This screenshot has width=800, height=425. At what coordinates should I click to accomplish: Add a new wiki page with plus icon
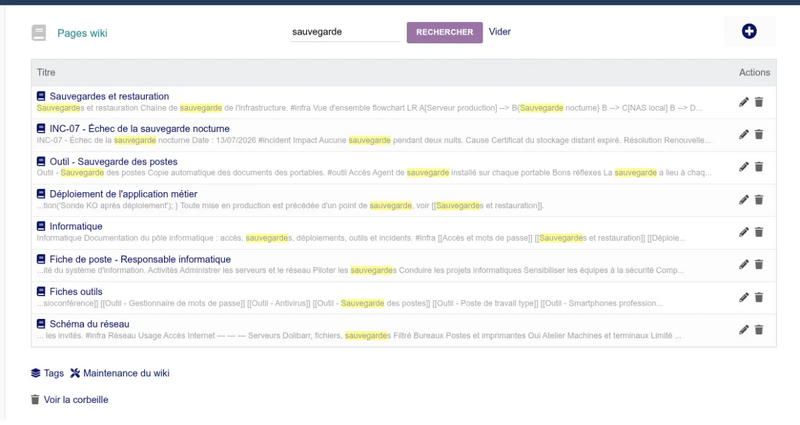point(749,31)
